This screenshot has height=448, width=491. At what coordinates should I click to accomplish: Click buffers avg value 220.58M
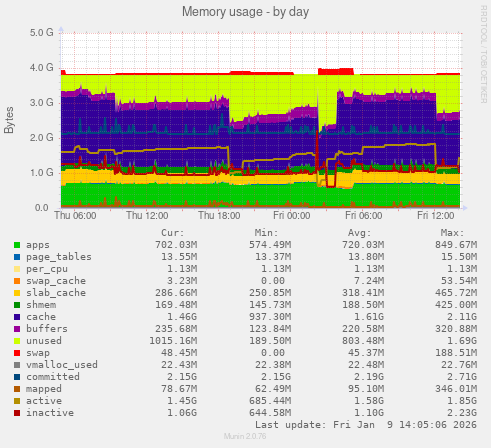(363, 329)
